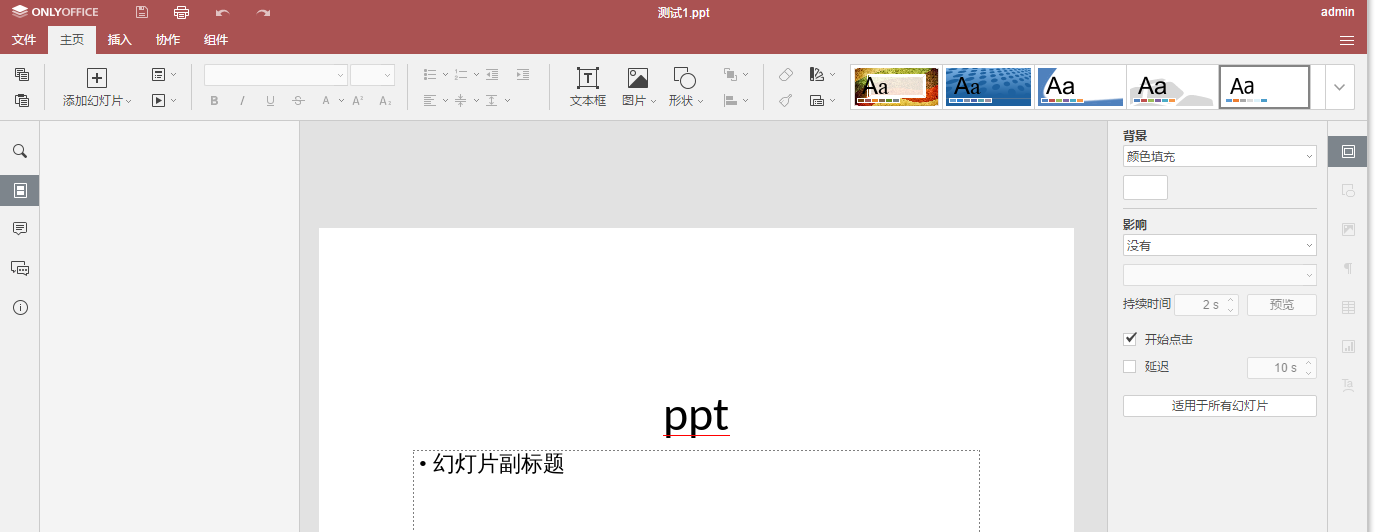Open the Comments panel in left sidebar
The image size is (1387, 532).
tap(20, 229)
